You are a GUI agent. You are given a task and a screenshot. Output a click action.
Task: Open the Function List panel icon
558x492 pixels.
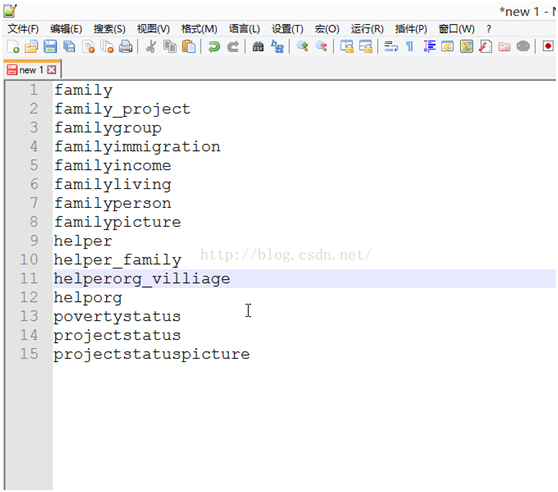485,47
